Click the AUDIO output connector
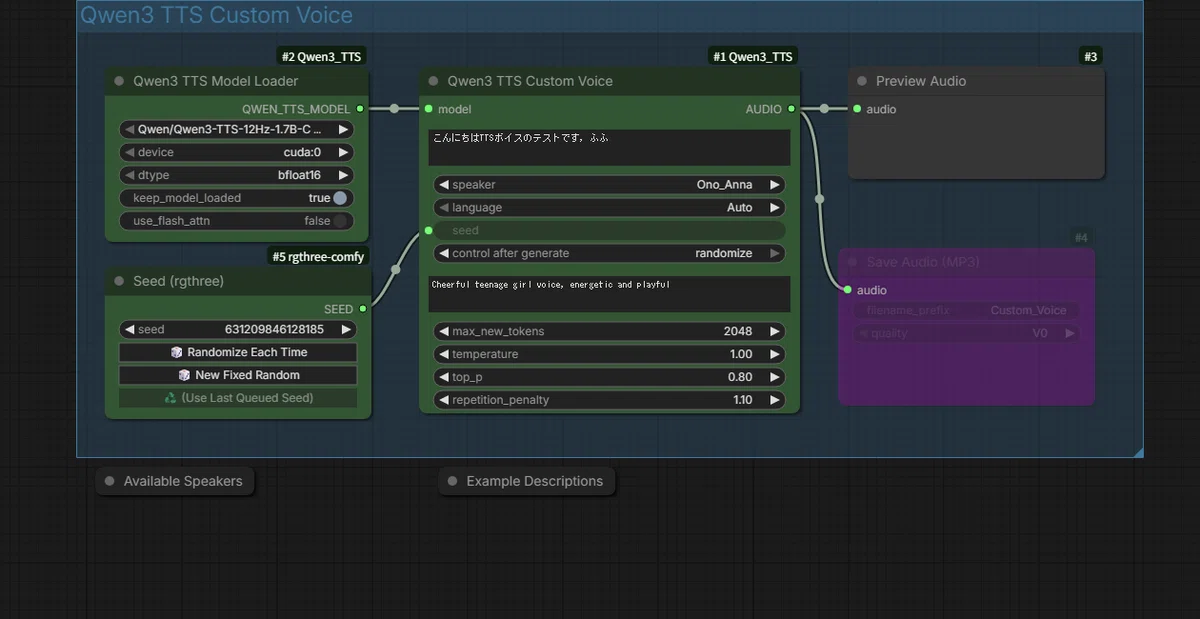Screen dimensions: 1200x619 pos(791,109)
